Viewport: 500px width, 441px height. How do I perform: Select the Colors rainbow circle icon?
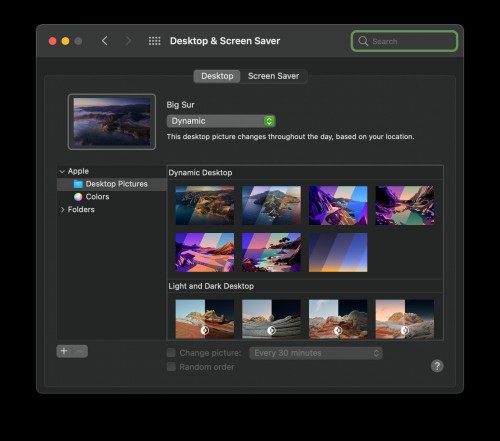click(78, 197)
